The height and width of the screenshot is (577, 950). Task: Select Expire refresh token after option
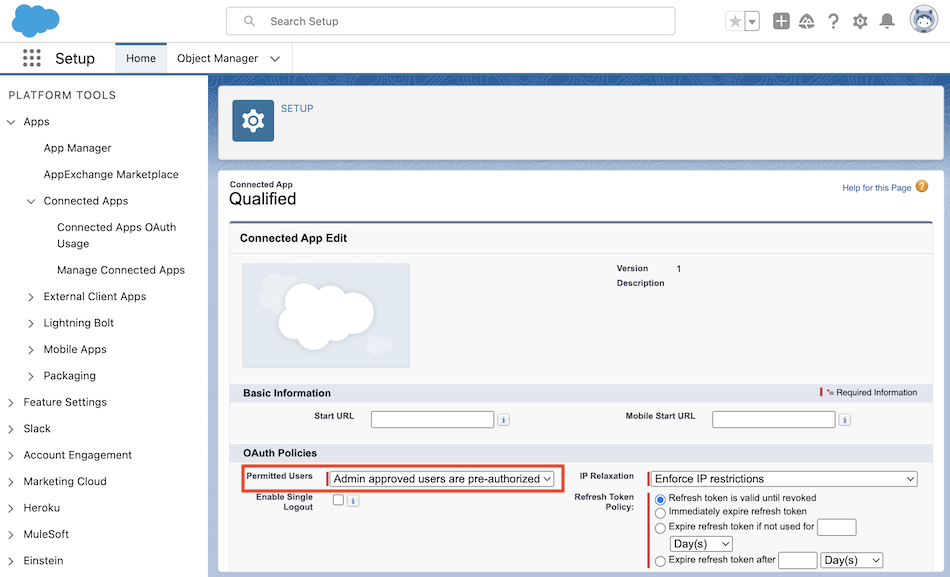pyautogui.click(x=660, y=561)
